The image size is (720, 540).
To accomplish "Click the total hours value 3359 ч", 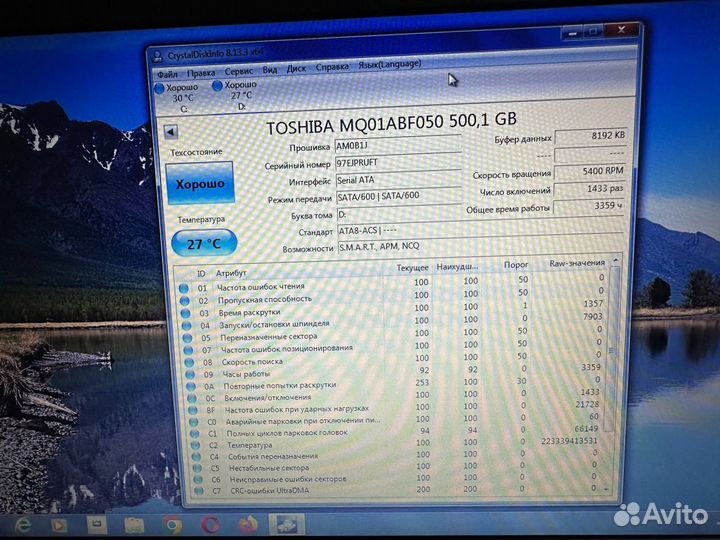I will [x=589, y=206].
